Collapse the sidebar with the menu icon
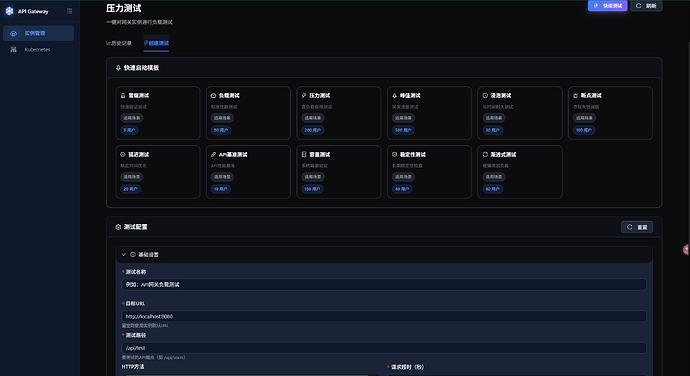 point(70,11)
